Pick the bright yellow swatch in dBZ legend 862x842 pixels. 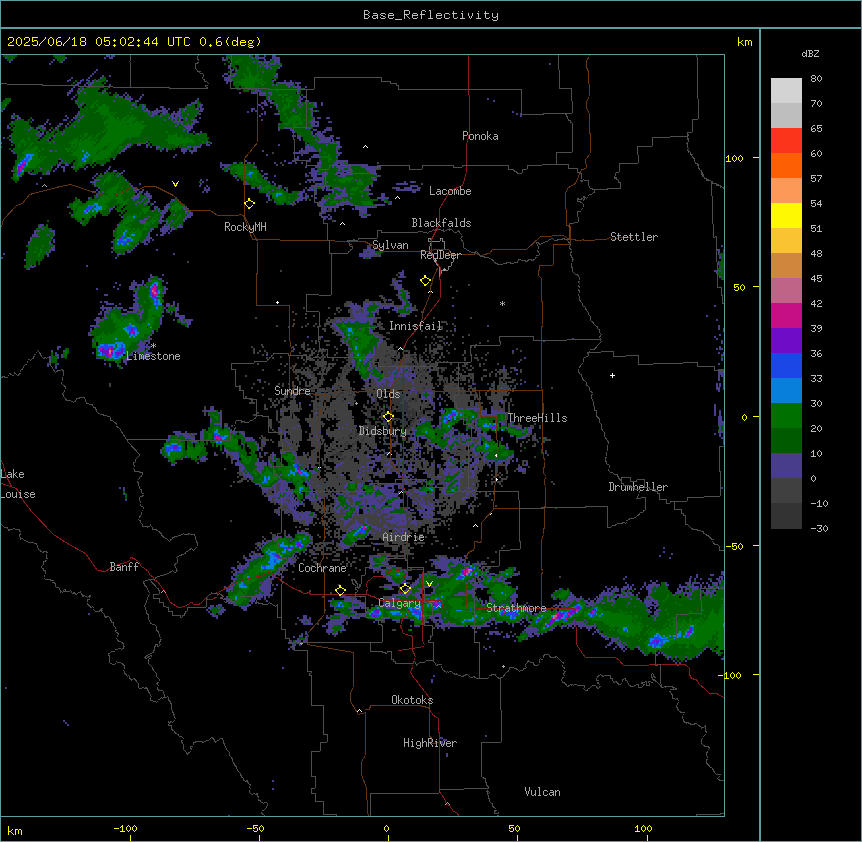tap(786, 215)
